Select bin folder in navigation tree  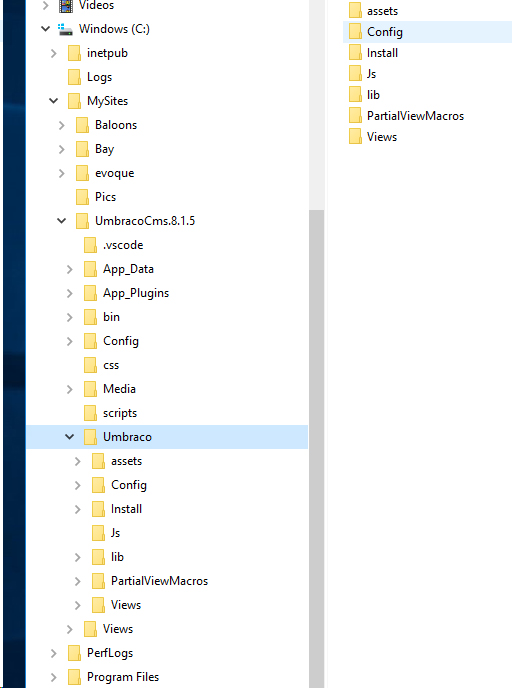pyautogui.click(x=111, y=317)
